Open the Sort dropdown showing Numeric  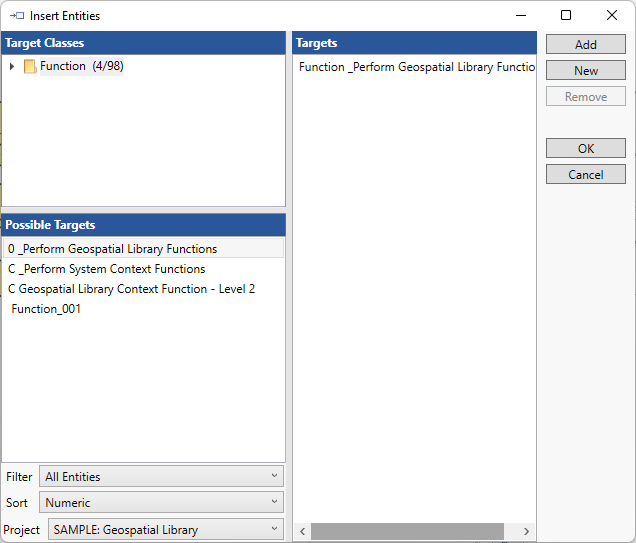(161, 503)
